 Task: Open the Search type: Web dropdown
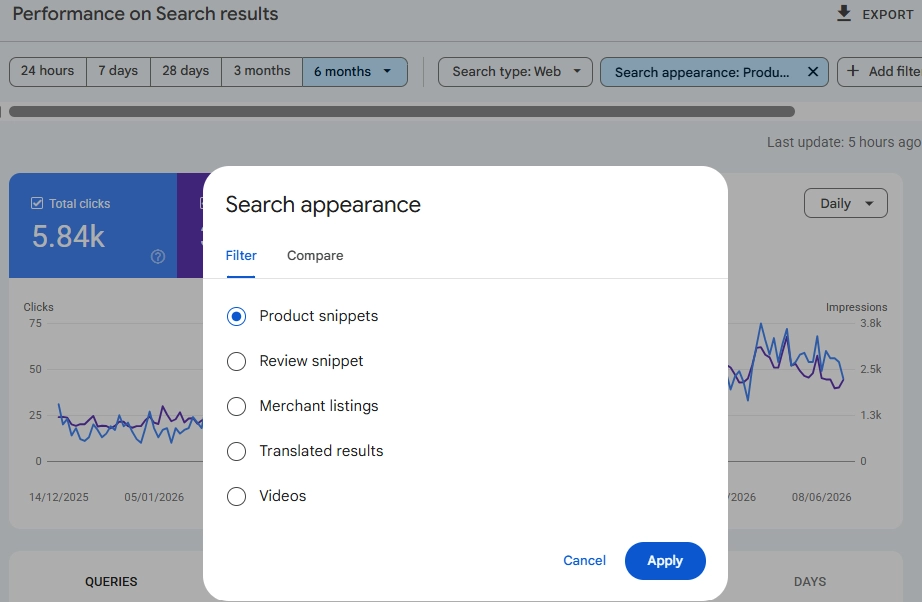[515, 72]
